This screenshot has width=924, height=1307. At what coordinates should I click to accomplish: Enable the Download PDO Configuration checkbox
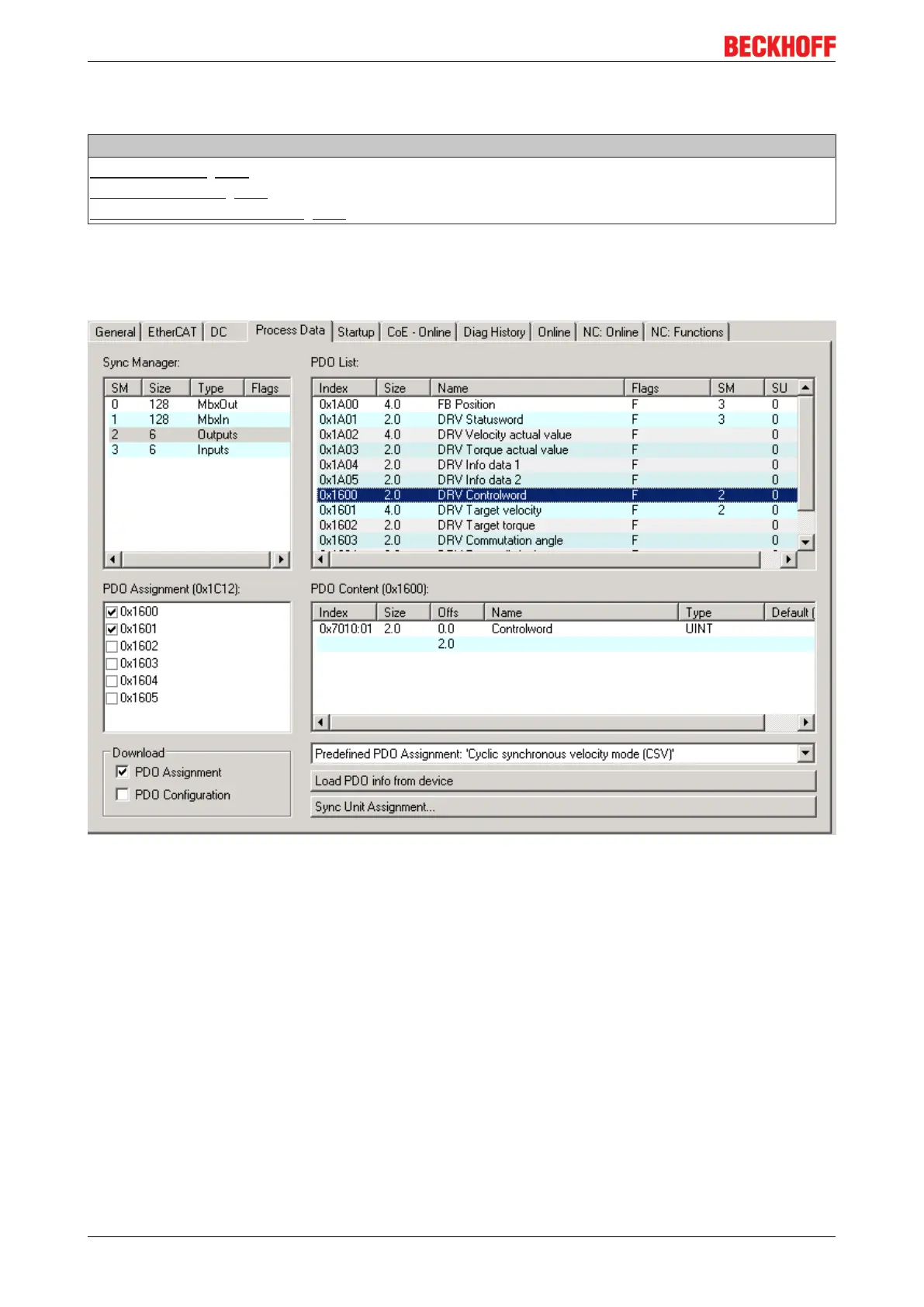click(x=122, y=794)
